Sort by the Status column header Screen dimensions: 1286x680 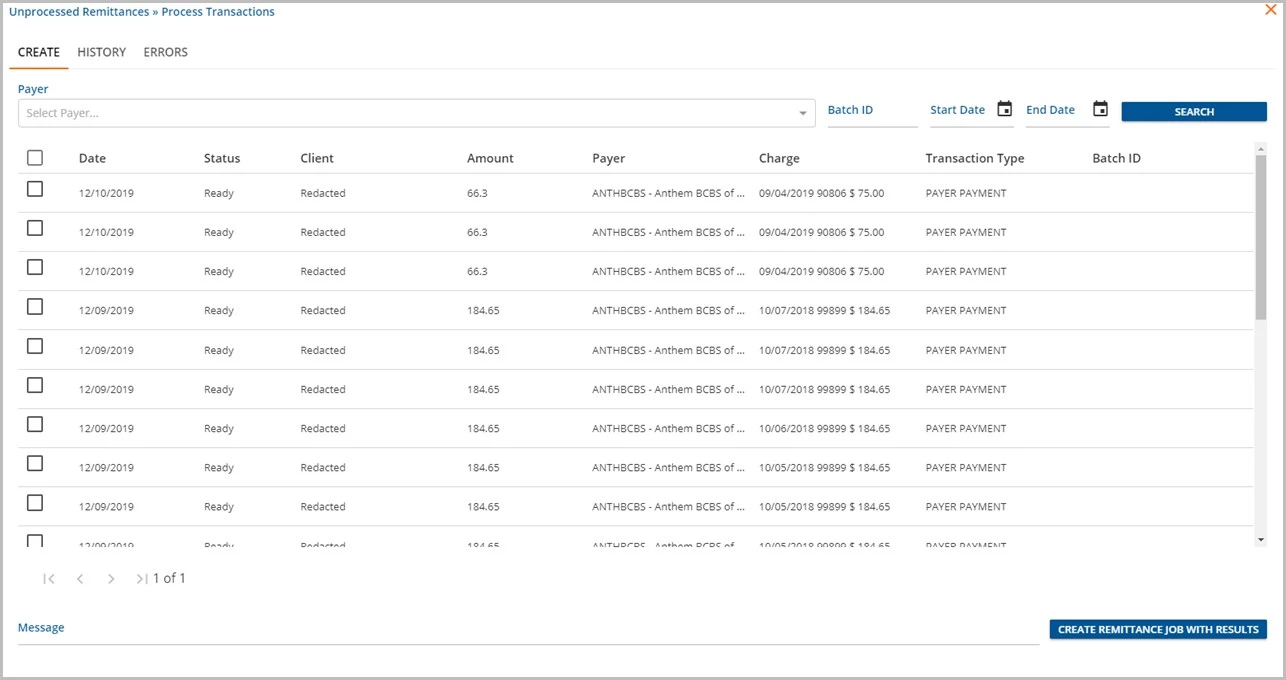point(222,158)
